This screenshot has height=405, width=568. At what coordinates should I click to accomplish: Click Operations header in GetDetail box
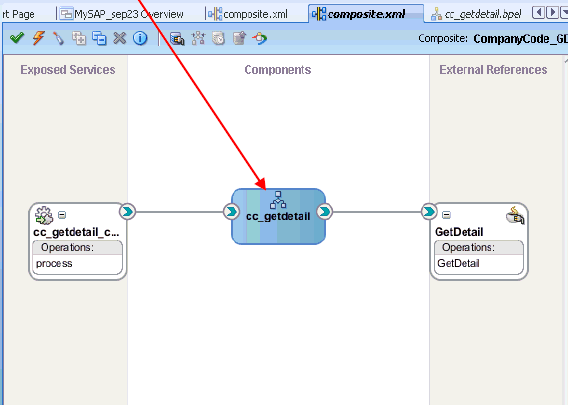pyautogui.click(x=479, y=247)
